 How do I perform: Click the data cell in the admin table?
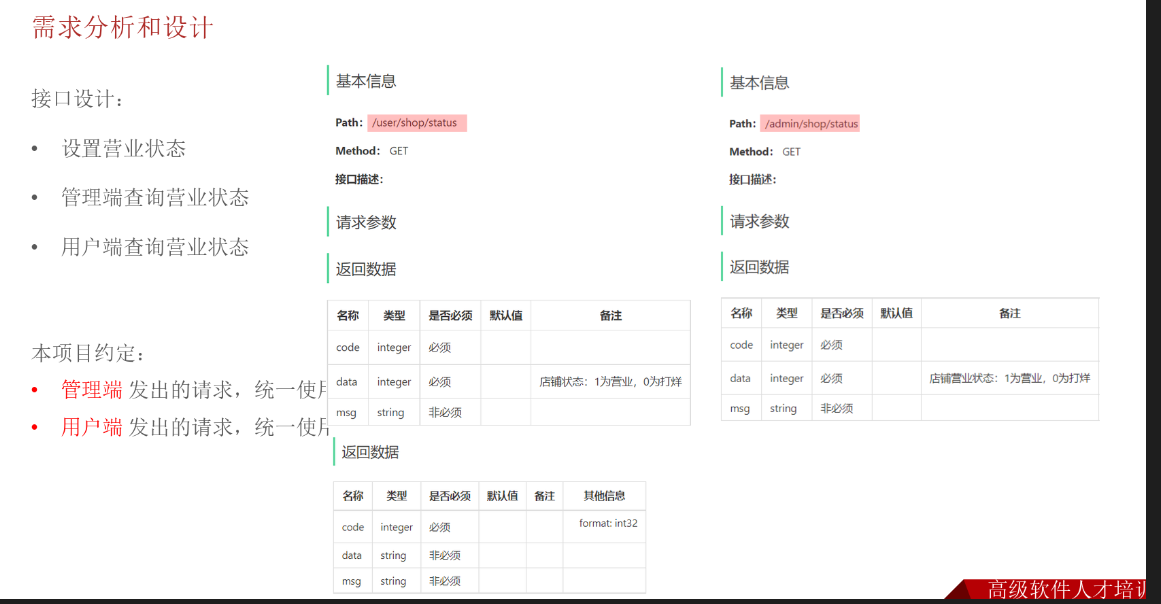click(x=740, y=378)
